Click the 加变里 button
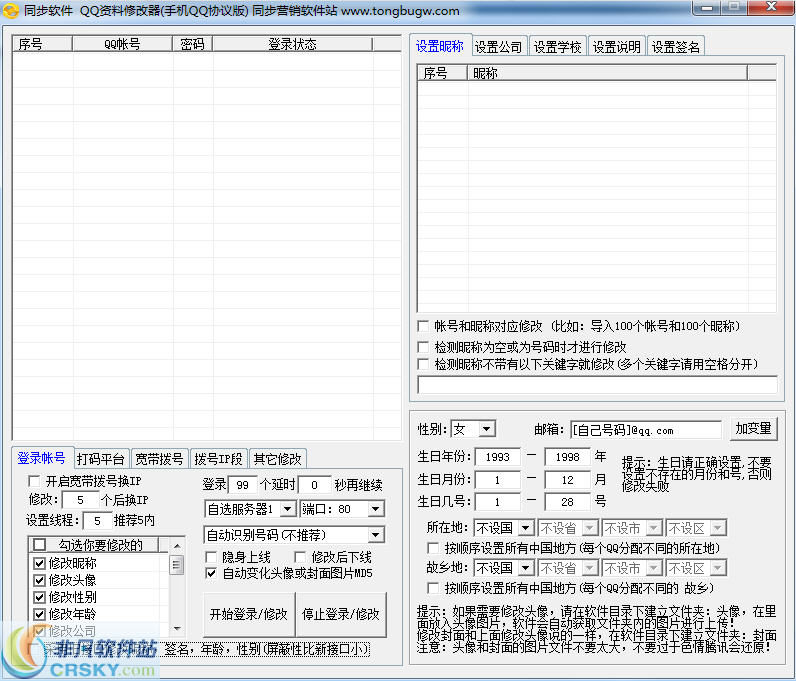 point(753,429)
